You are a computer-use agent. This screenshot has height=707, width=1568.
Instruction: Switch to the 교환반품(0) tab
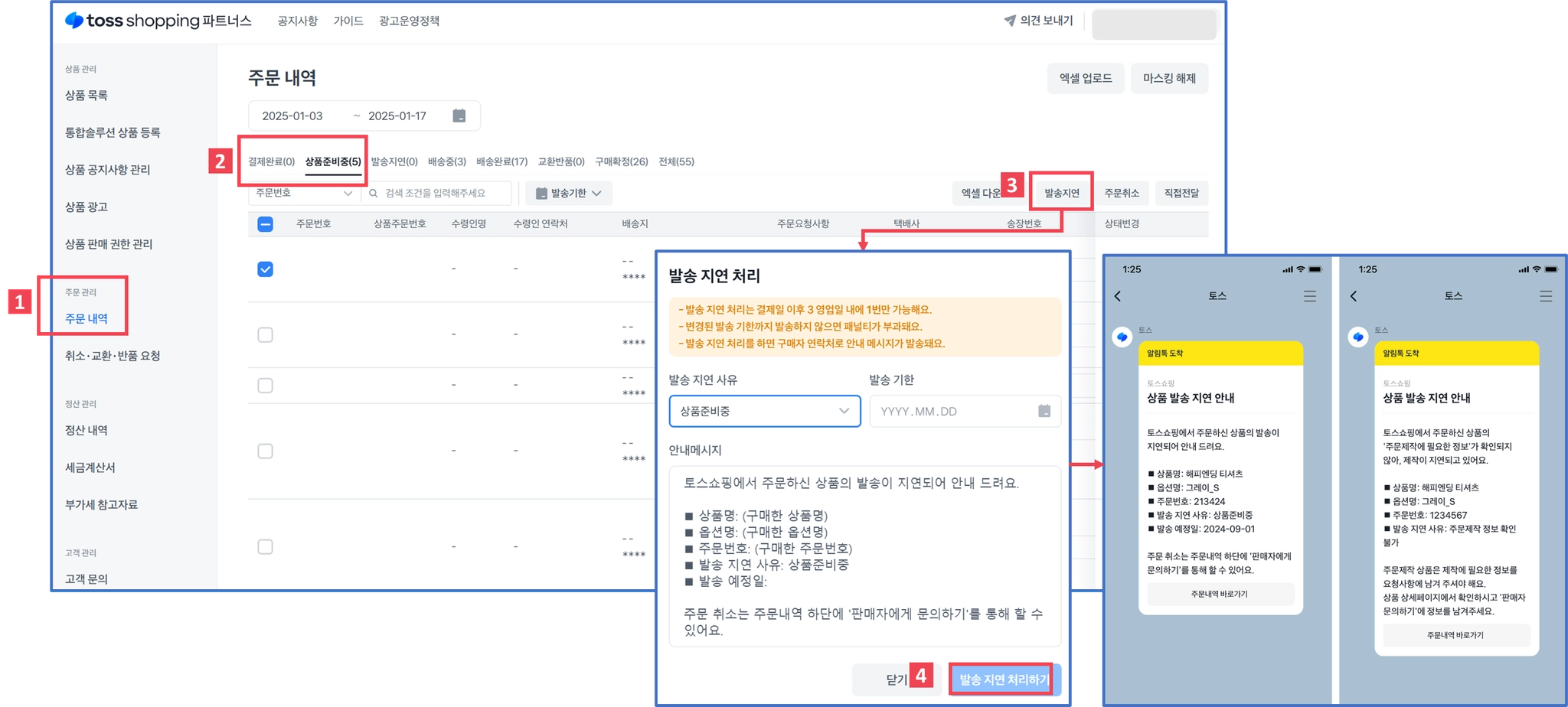tap(561, 161)
